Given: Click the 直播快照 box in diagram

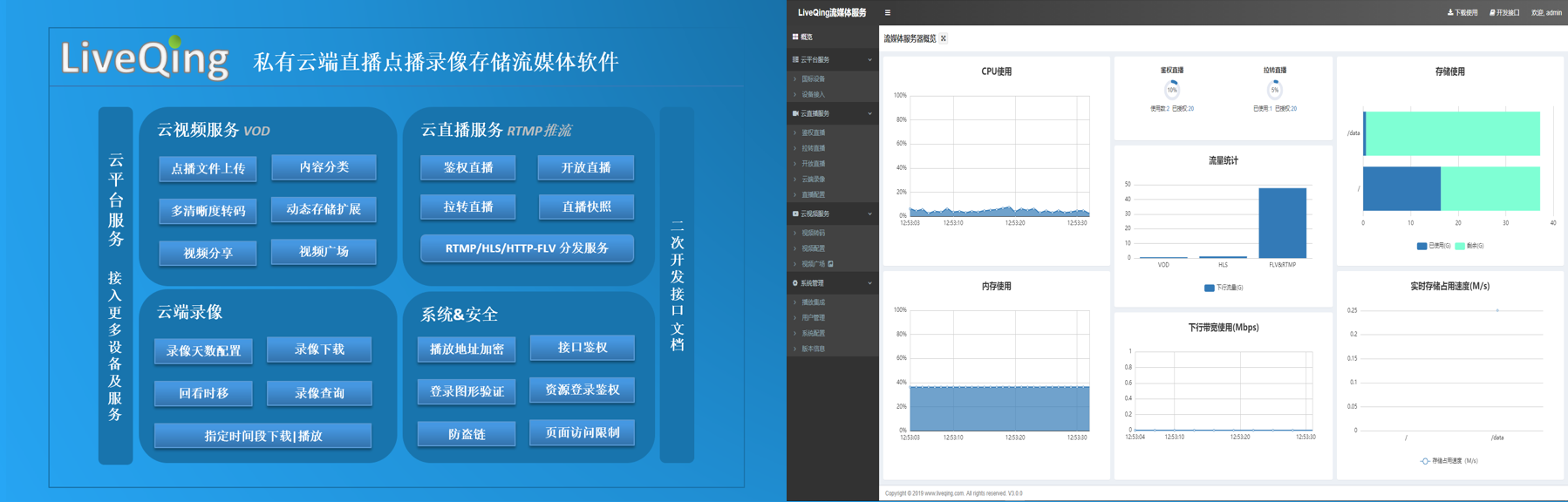Looking at the screenshot, I should click(x=586, y=207).
